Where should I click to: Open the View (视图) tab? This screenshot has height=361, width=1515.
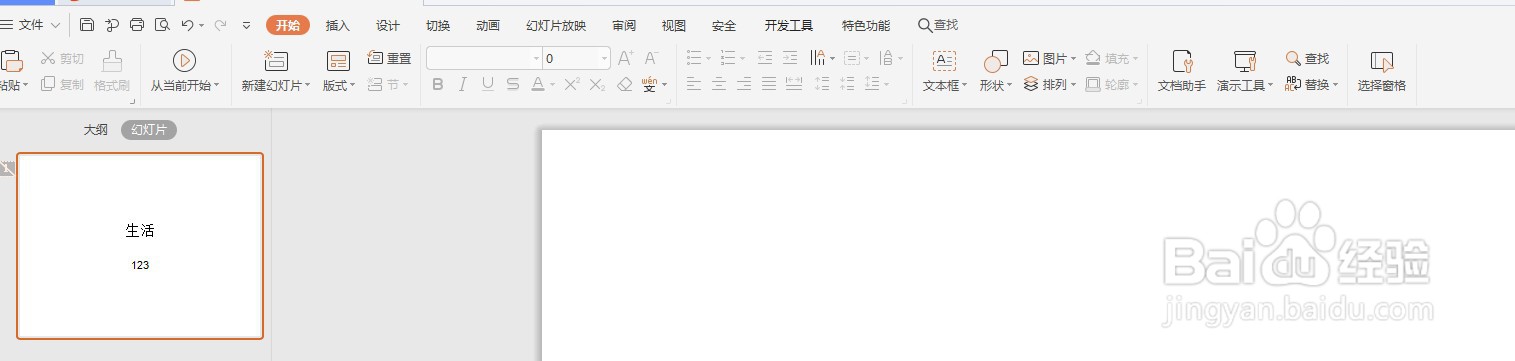pos(674,25)
